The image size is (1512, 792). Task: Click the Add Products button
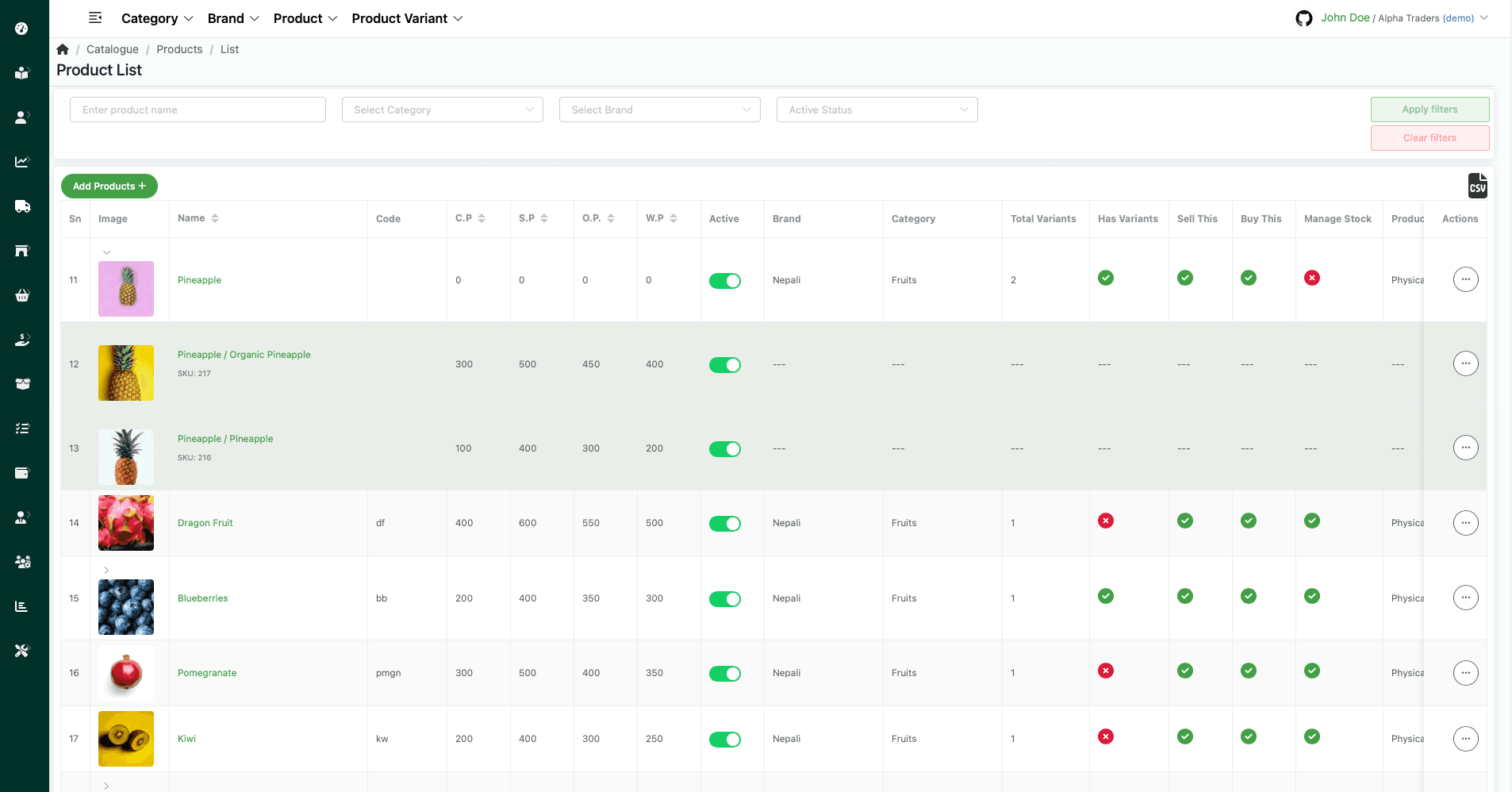[109, 186]
